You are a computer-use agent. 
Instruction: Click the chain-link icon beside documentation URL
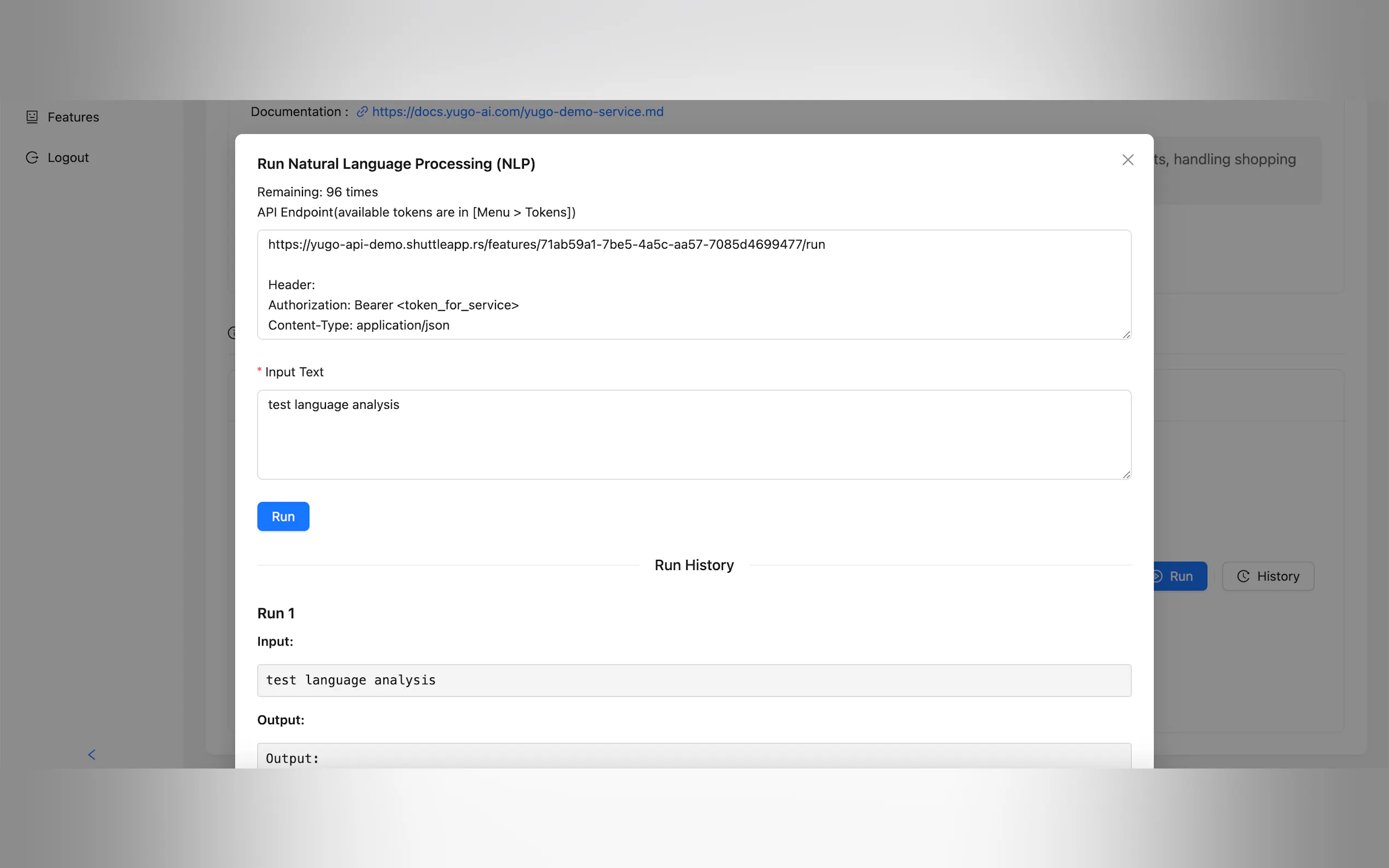click(x=362, y=112)
